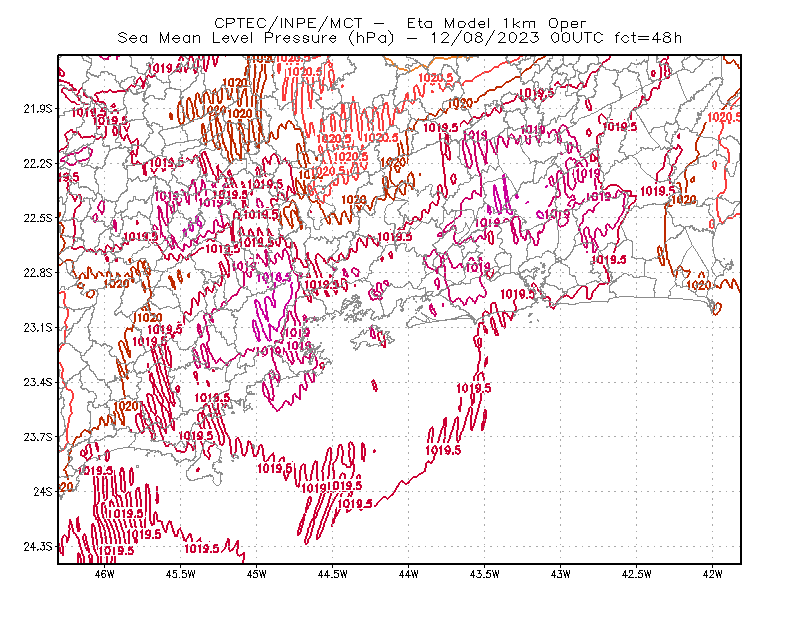Click the 43W longitude axis label
Image resolution: width=800 pixels, height=618 pixels.
click(x=561, y=574)
